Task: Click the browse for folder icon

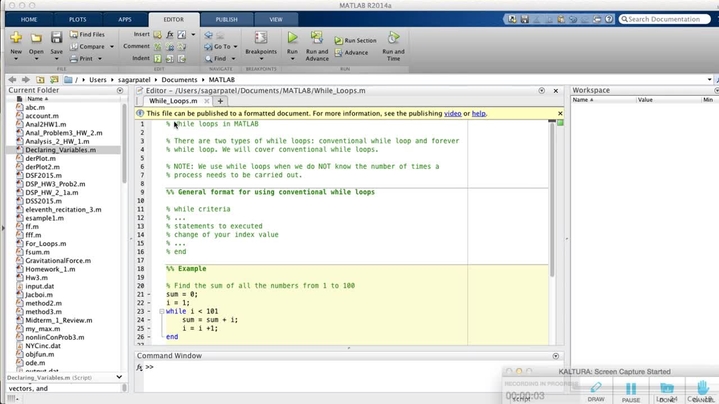Action: tap(54, 80)
